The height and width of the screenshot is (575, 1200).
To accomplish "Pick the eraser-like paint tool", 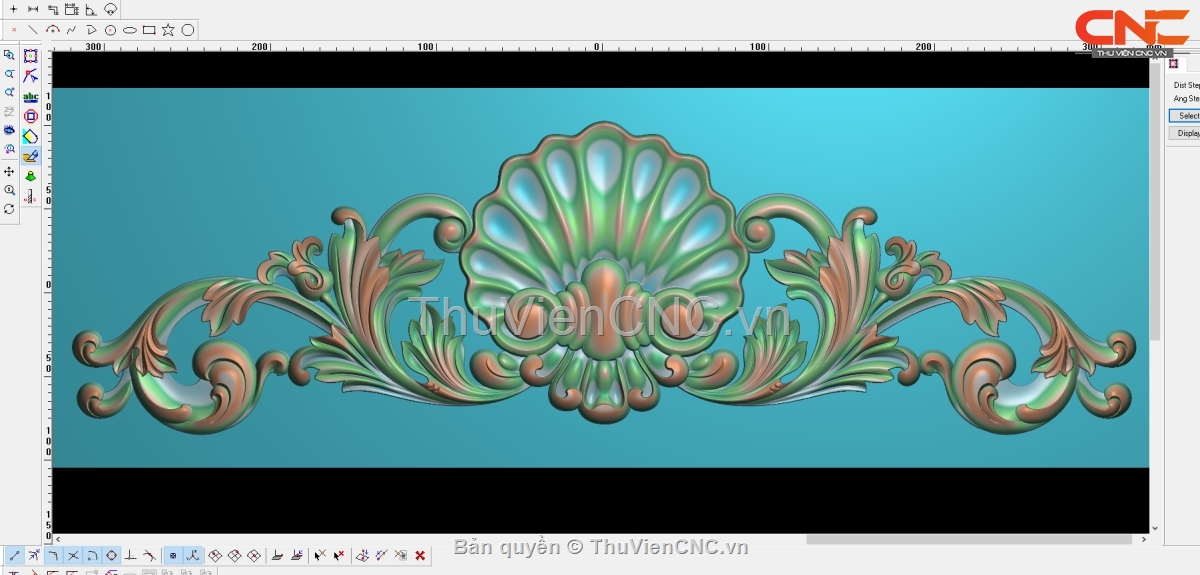I will 31,136.
